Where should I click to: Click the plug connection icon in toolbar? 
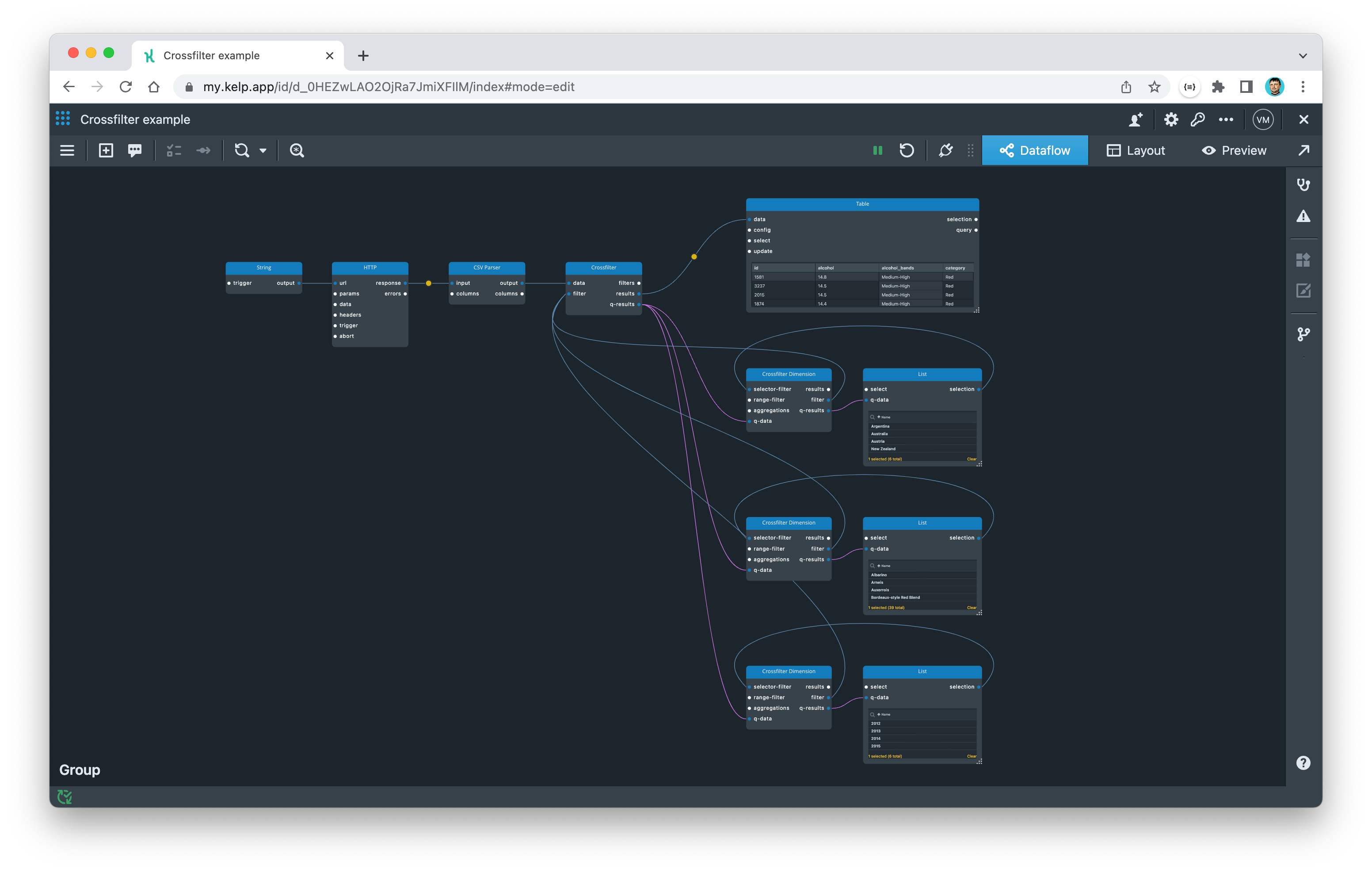(x=945, y=150)
